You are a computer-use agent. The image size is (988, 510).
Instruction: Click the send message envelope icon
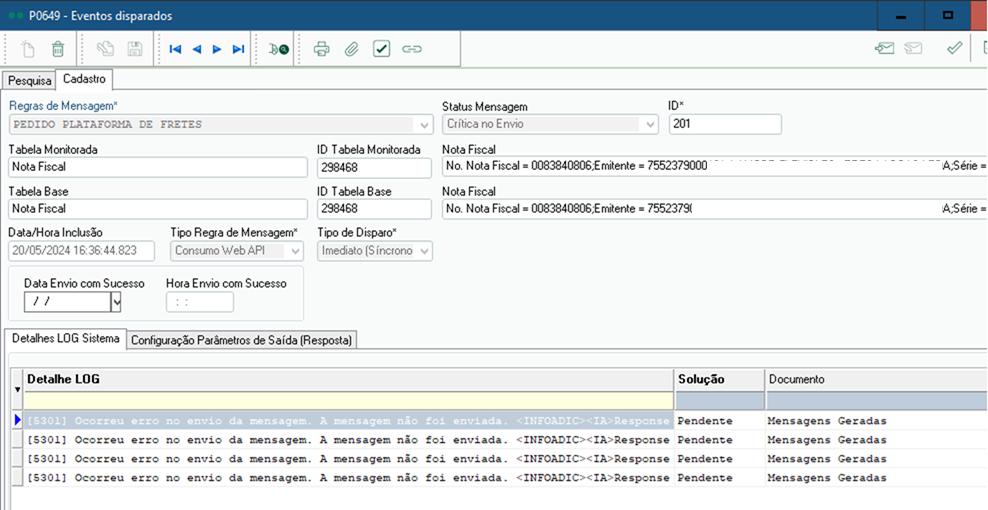pyautogui.click(x=884, y=48)
